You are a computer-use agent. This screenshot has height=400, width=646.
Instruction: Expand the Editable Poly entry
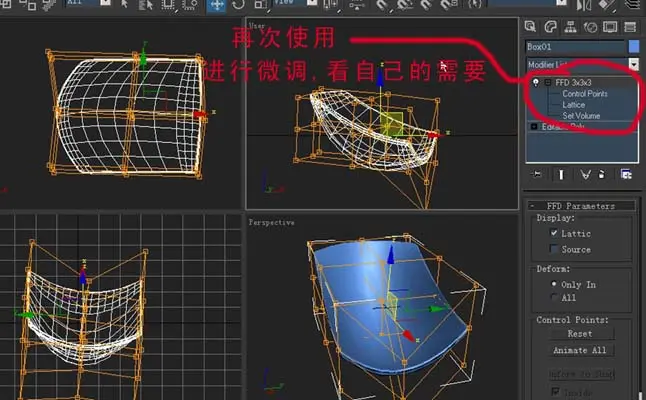(x=534, y=126)
